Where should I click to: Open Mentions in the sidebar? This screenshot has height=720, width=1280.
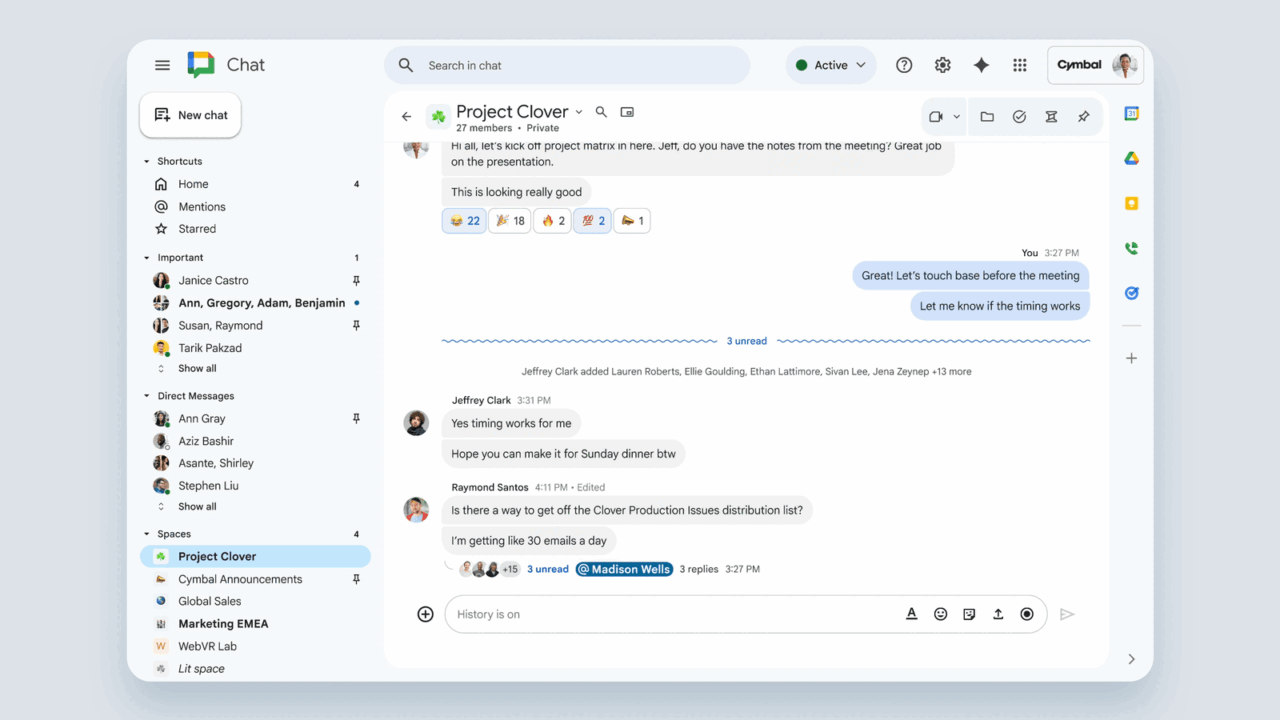pos(202,207)
